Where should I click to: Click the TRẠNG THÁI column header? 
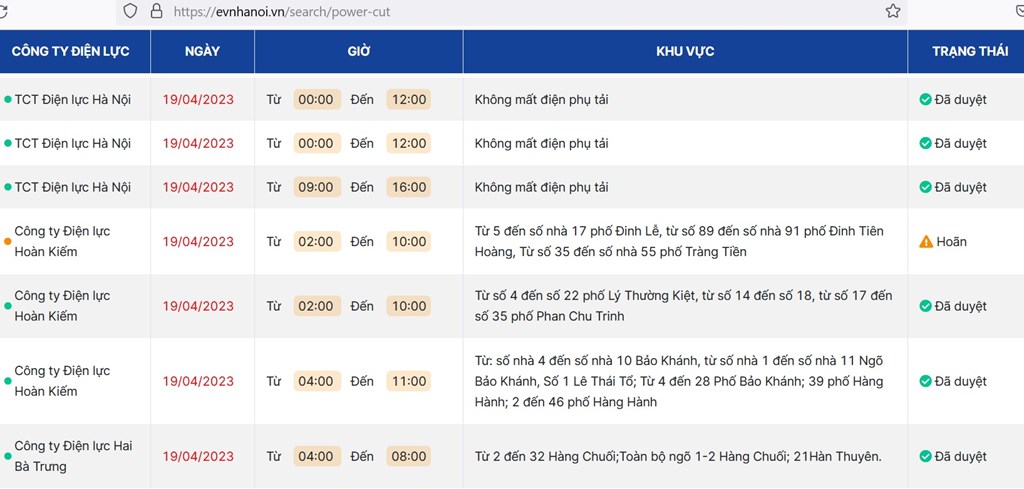tap(970, 52)
